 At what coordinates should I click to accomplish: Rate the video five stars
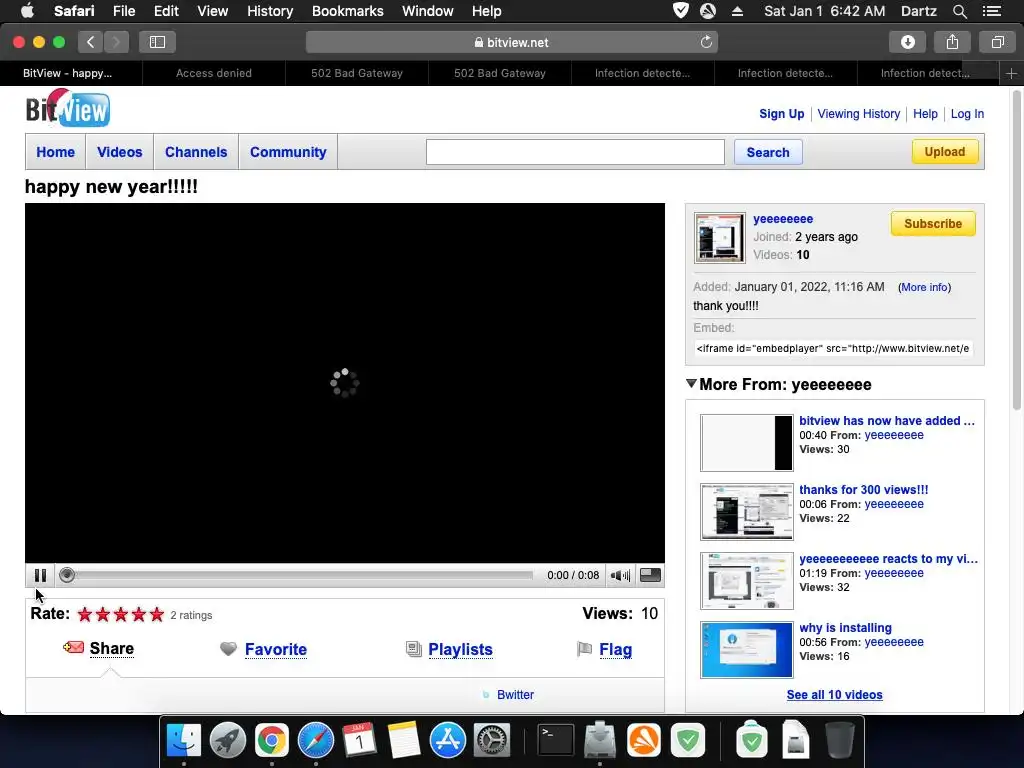point(157,615)
